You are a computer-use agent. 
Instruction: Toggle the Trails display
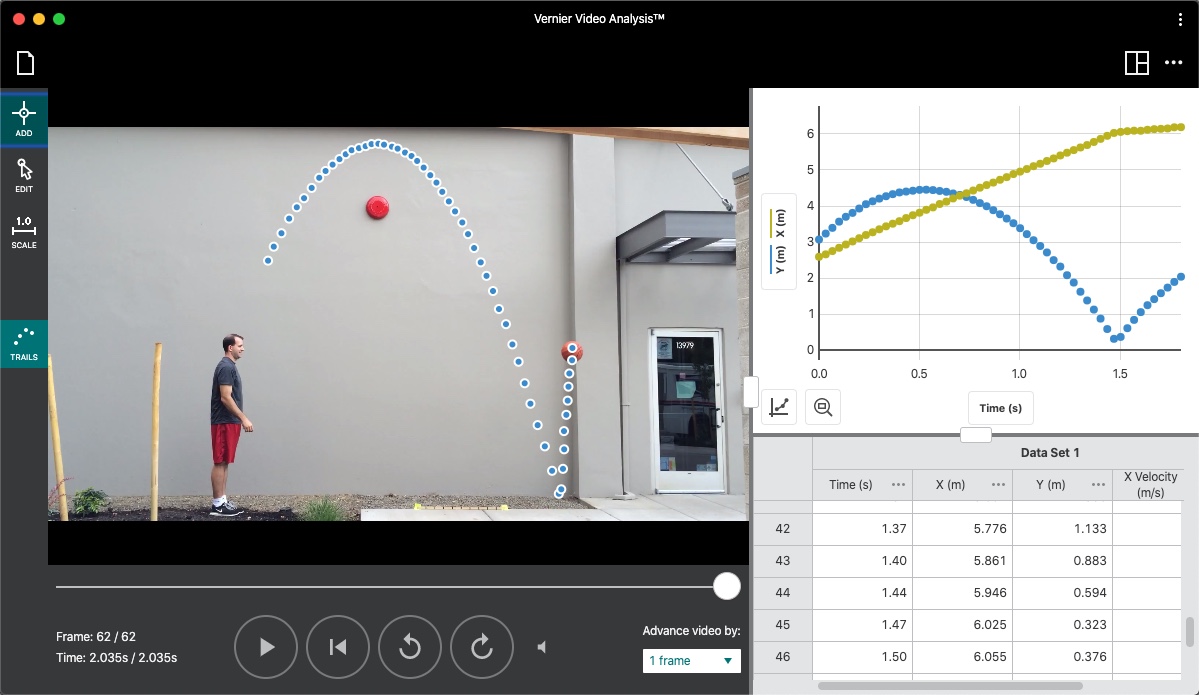click(24, 343)
